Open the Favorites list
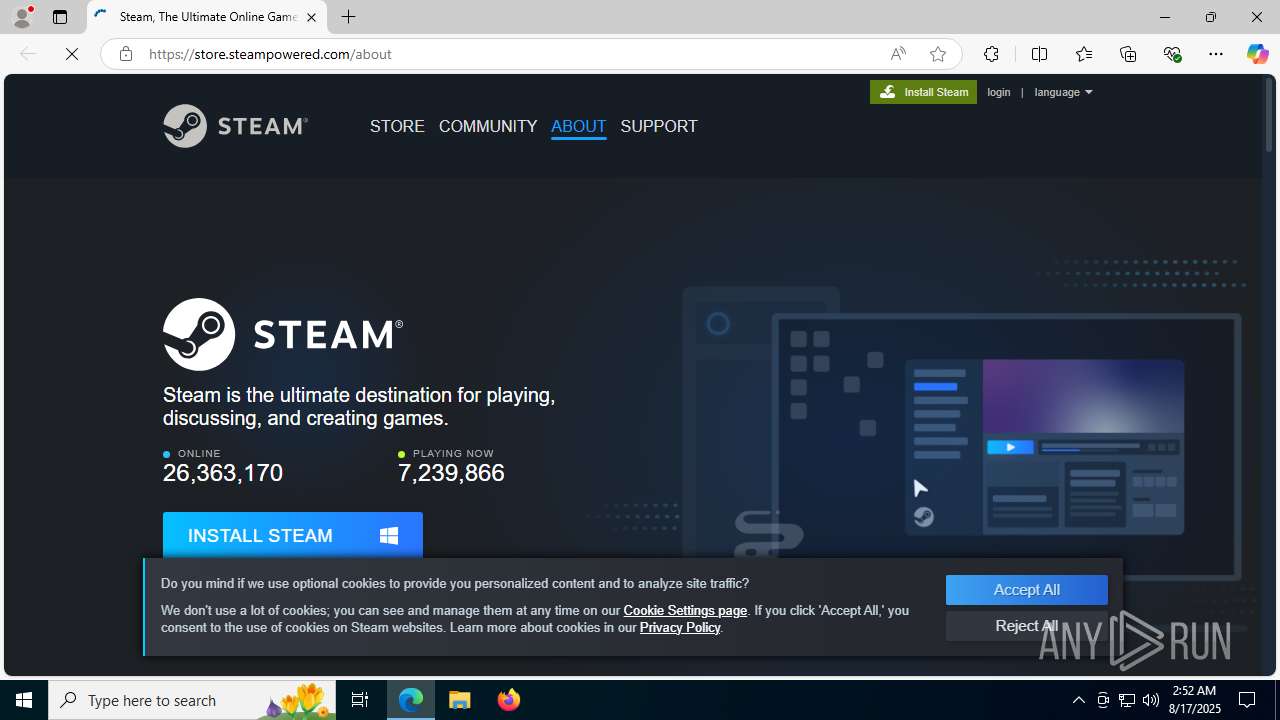Screen dimensions: 1280x720 tap(1084, 54)
